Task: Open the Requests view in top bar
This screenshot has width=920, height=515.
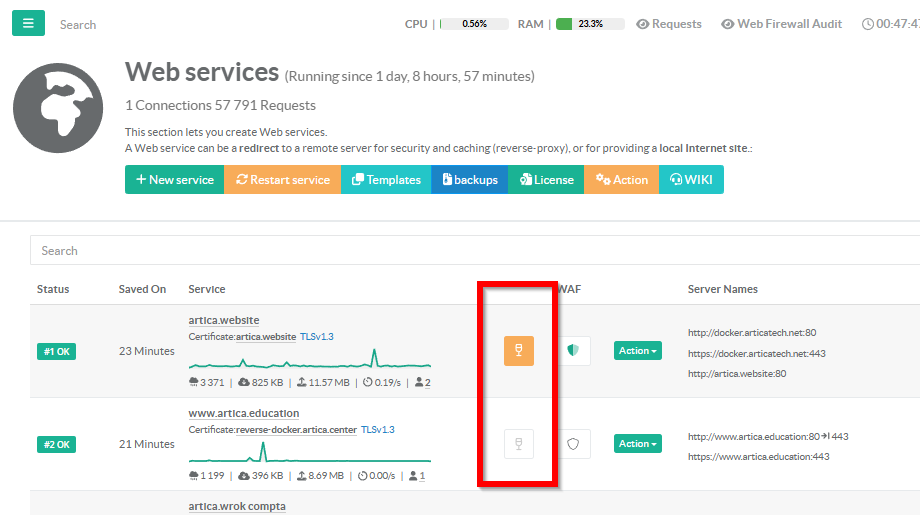Action: pos(669,24)
